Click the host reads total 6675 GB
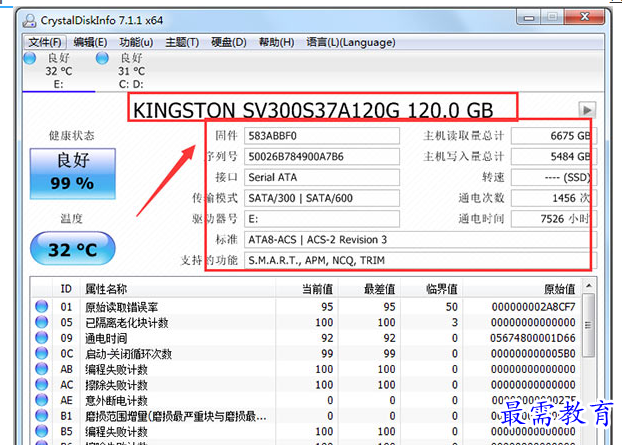Viewport: 622px width, 445px height. point(554,136)
